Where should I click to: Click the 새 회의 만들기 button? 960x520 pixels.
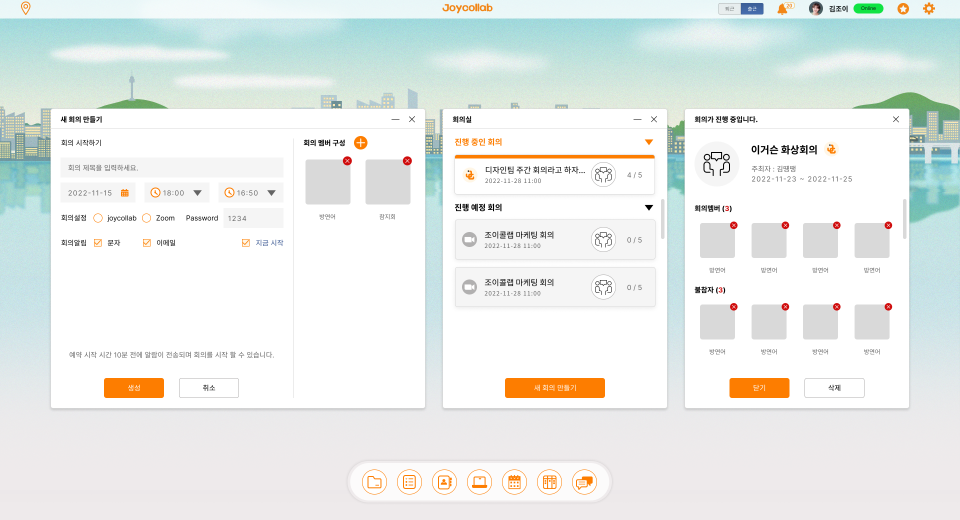[555, 388]
